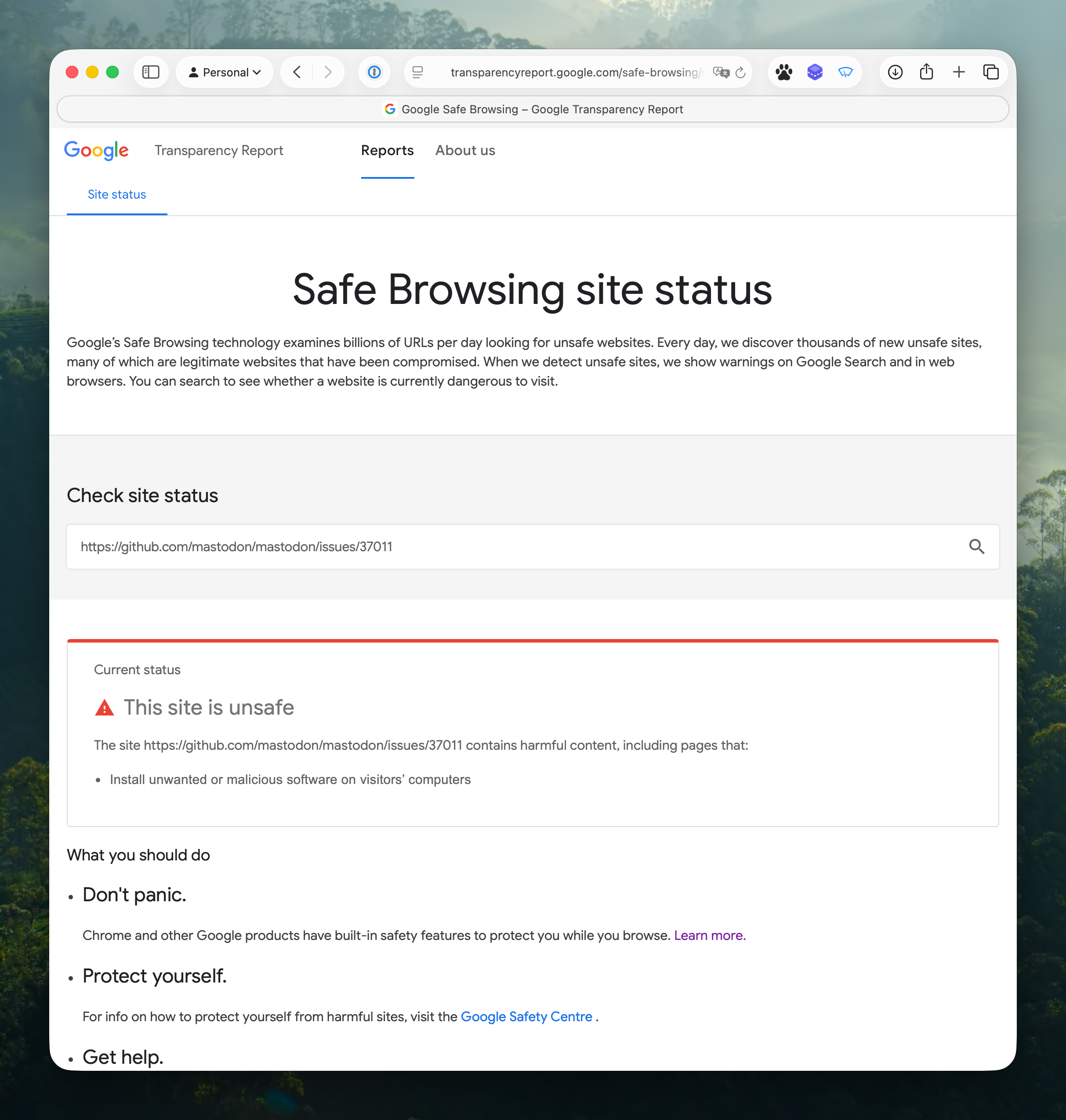The height and width of the screenshot is (1120, 1066).
Task: Reload the current page
Action: coord(740,72)
